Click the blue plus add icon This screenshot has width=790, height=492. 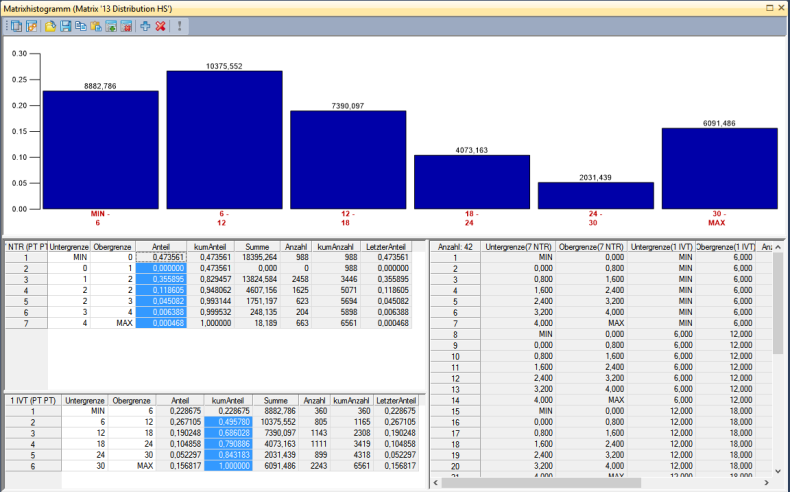pos(145,25)
